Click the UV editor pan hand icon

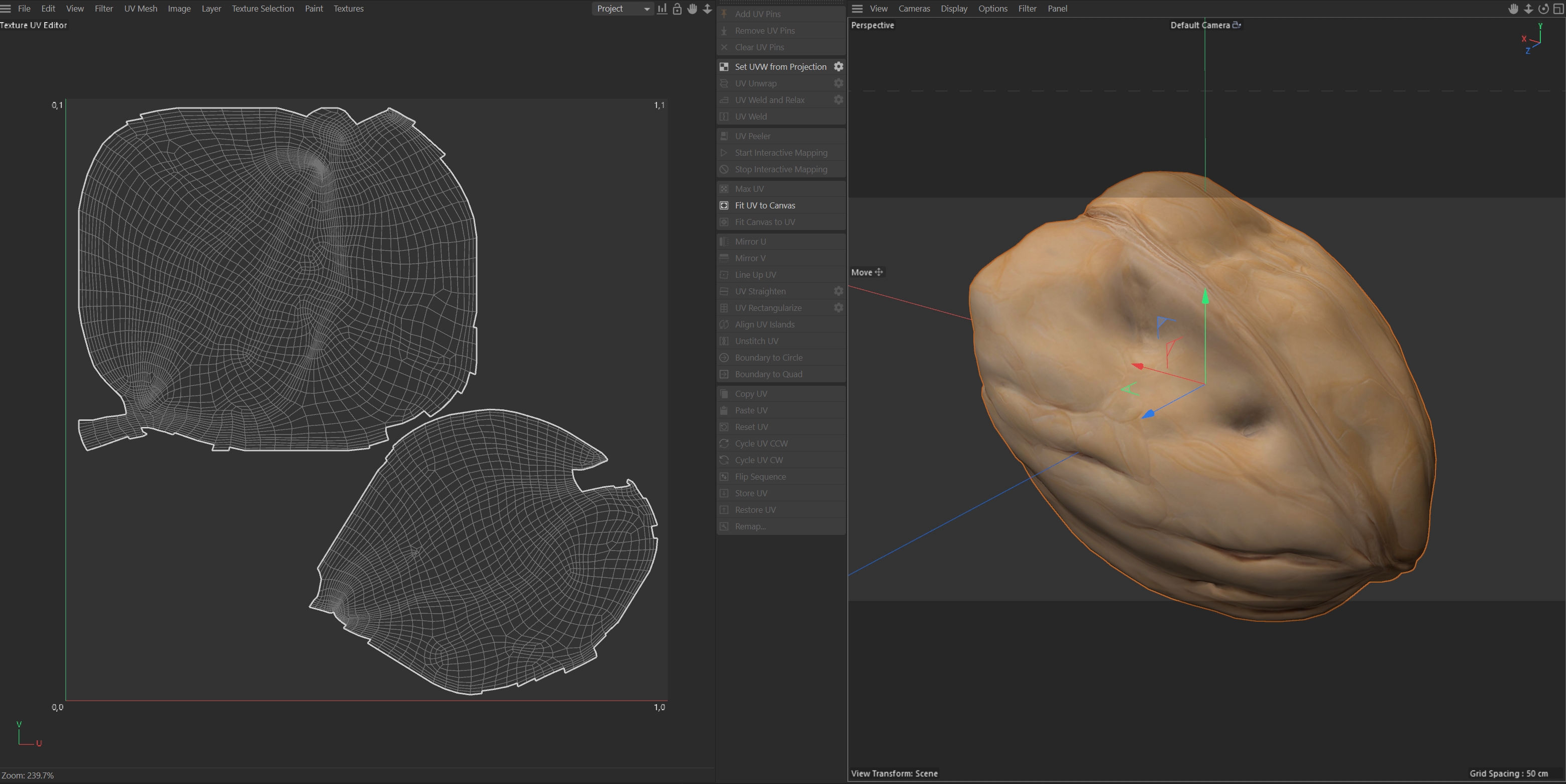coord(692,9)
